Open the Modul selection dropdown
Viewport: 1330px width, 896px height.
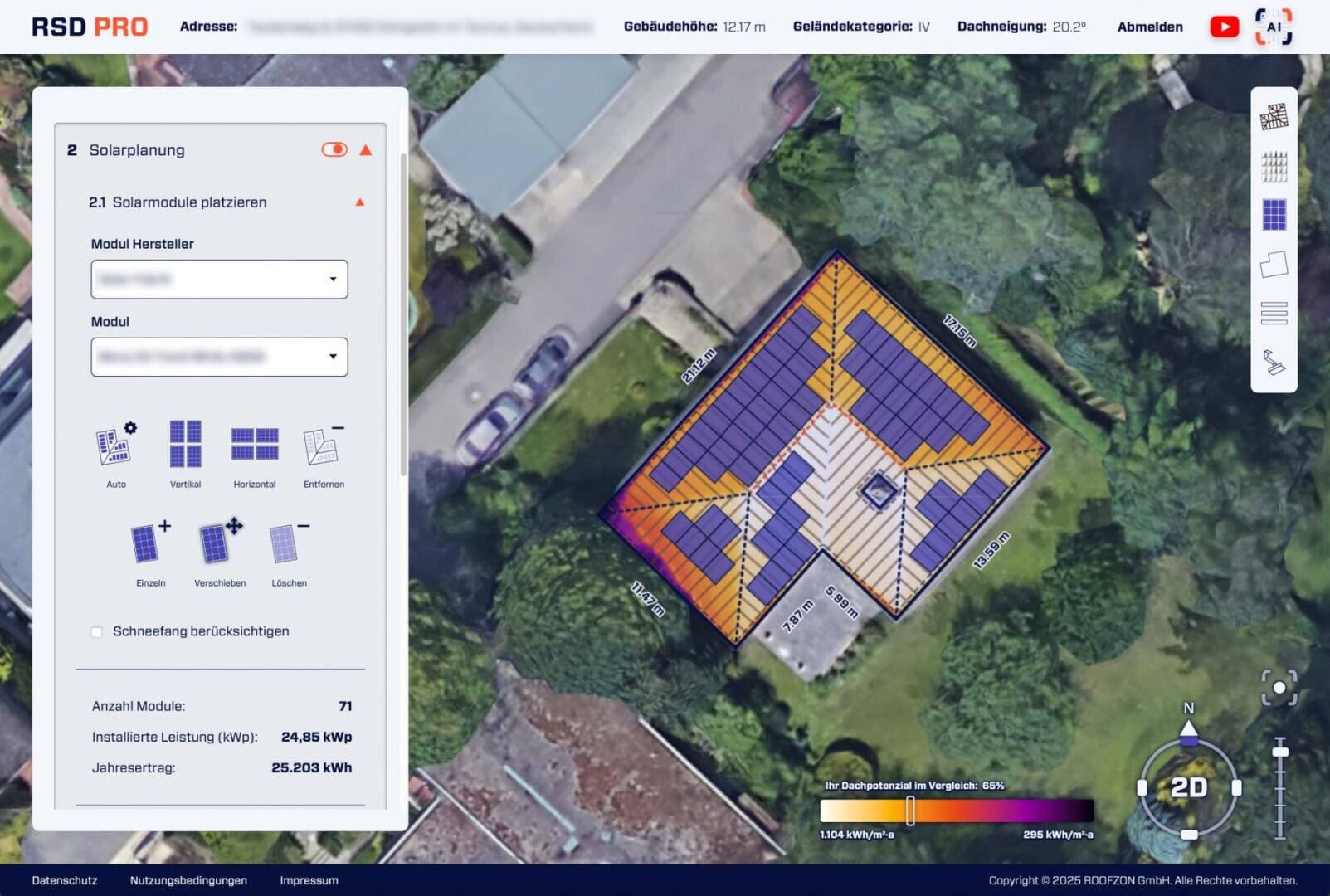tap(218, 357)
